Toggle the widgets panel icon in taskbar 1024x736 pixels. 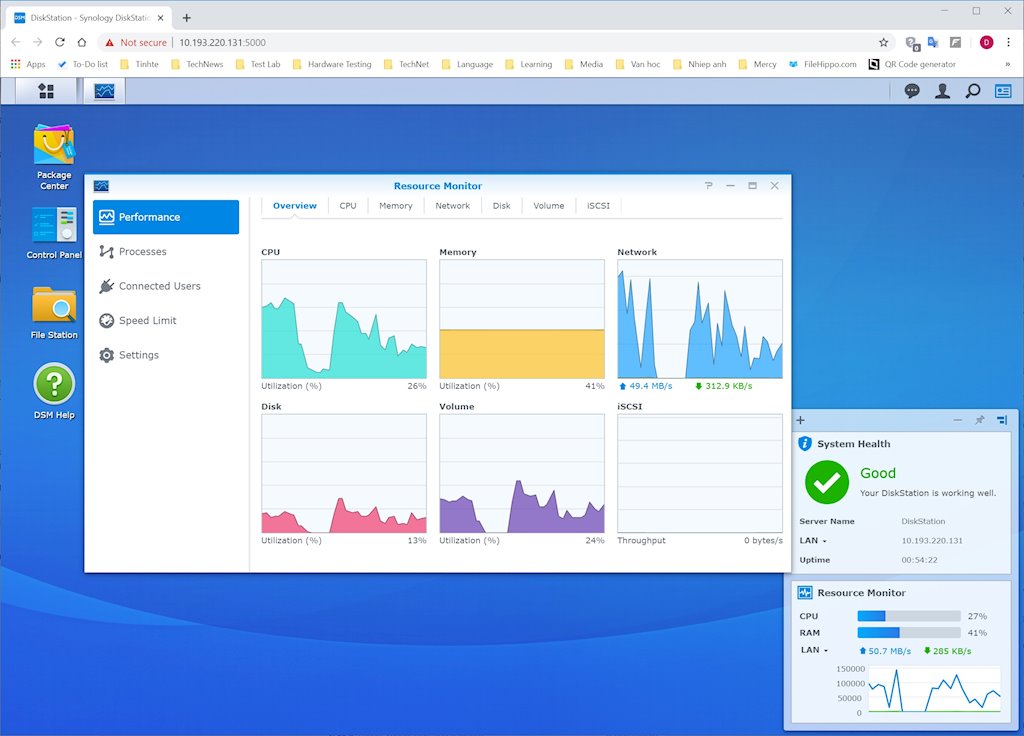[x=1003, y=91]
